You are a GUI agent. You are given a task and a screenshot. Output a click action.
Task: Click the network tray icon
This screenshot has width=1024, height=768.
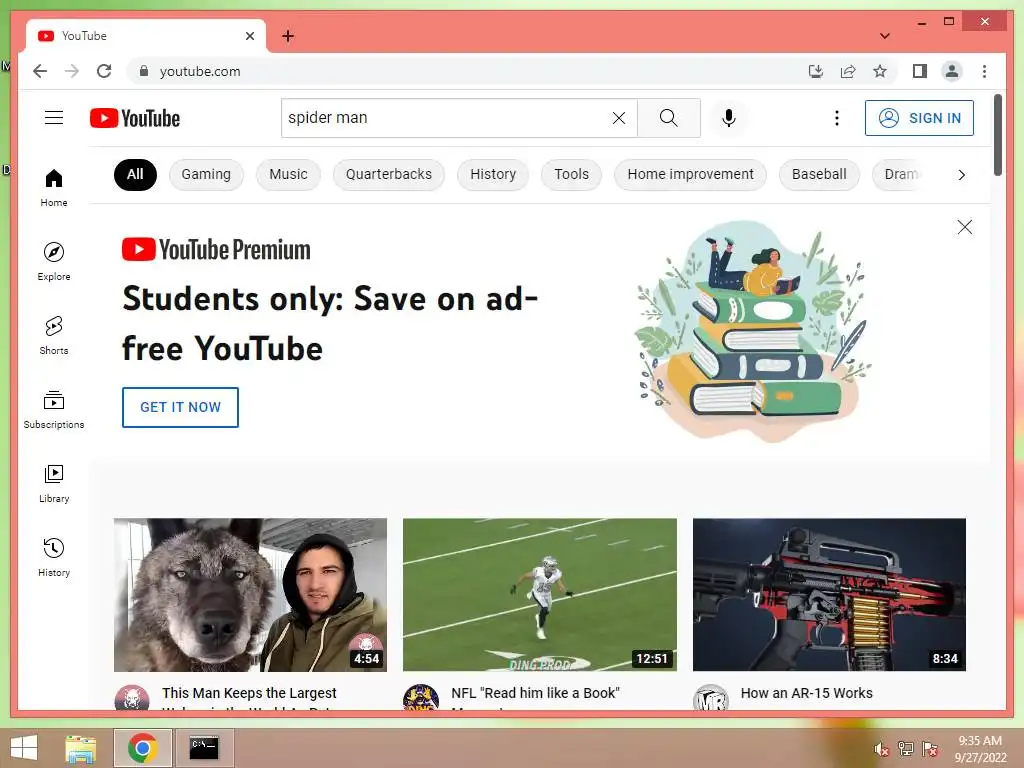coord(906,749)
